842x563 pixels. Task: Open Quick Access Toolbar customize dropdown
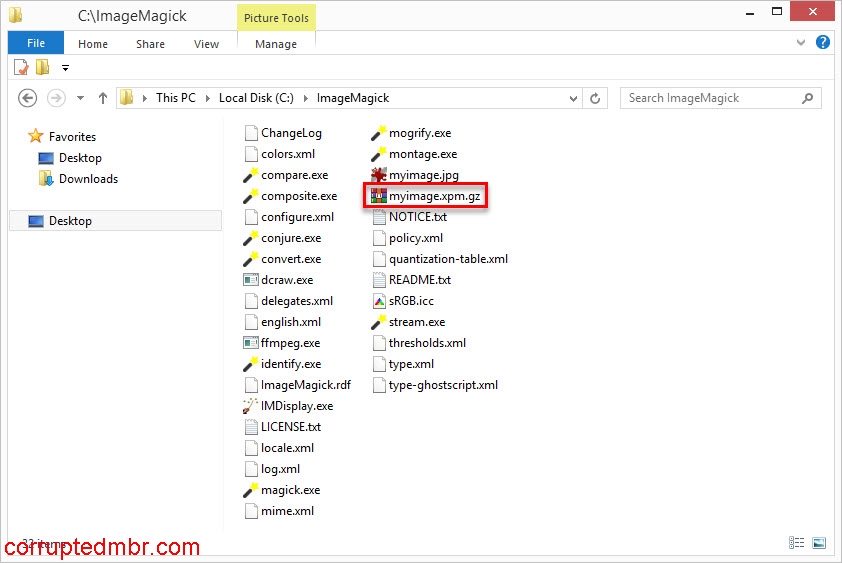[x=66, y=68]
